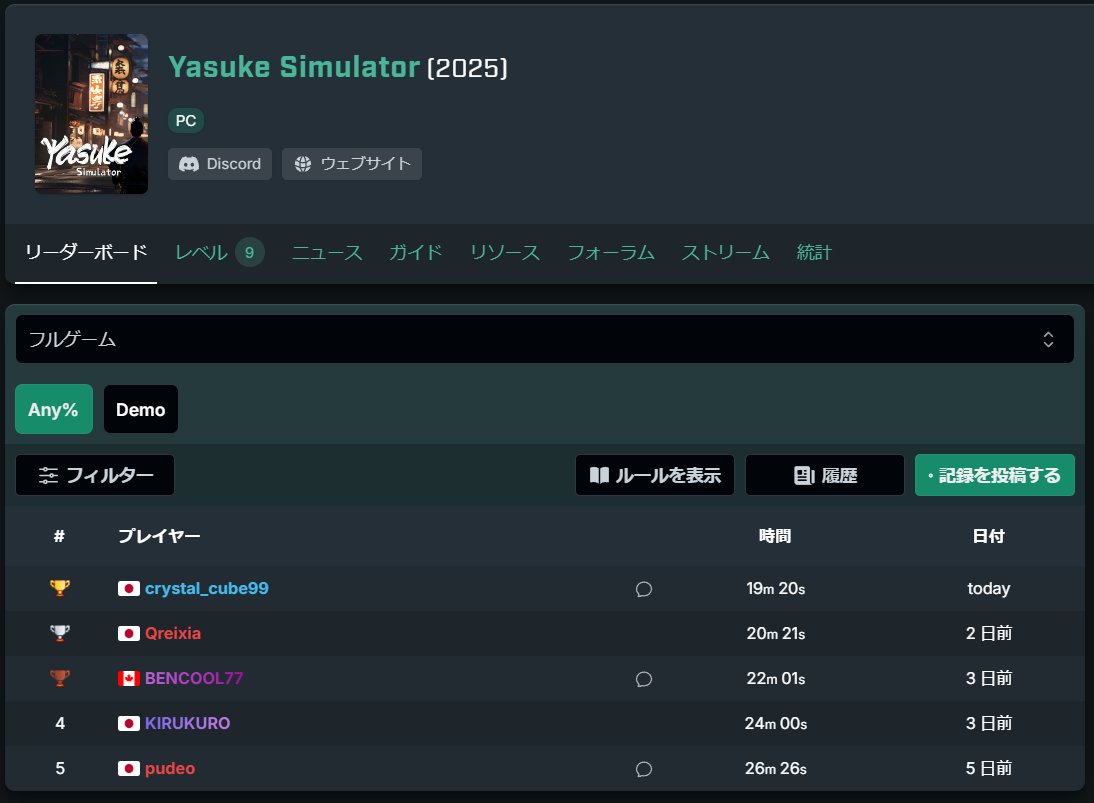Click rank number 4
The height and width of the screenshot is (803, 1094).
click(60, 723)
